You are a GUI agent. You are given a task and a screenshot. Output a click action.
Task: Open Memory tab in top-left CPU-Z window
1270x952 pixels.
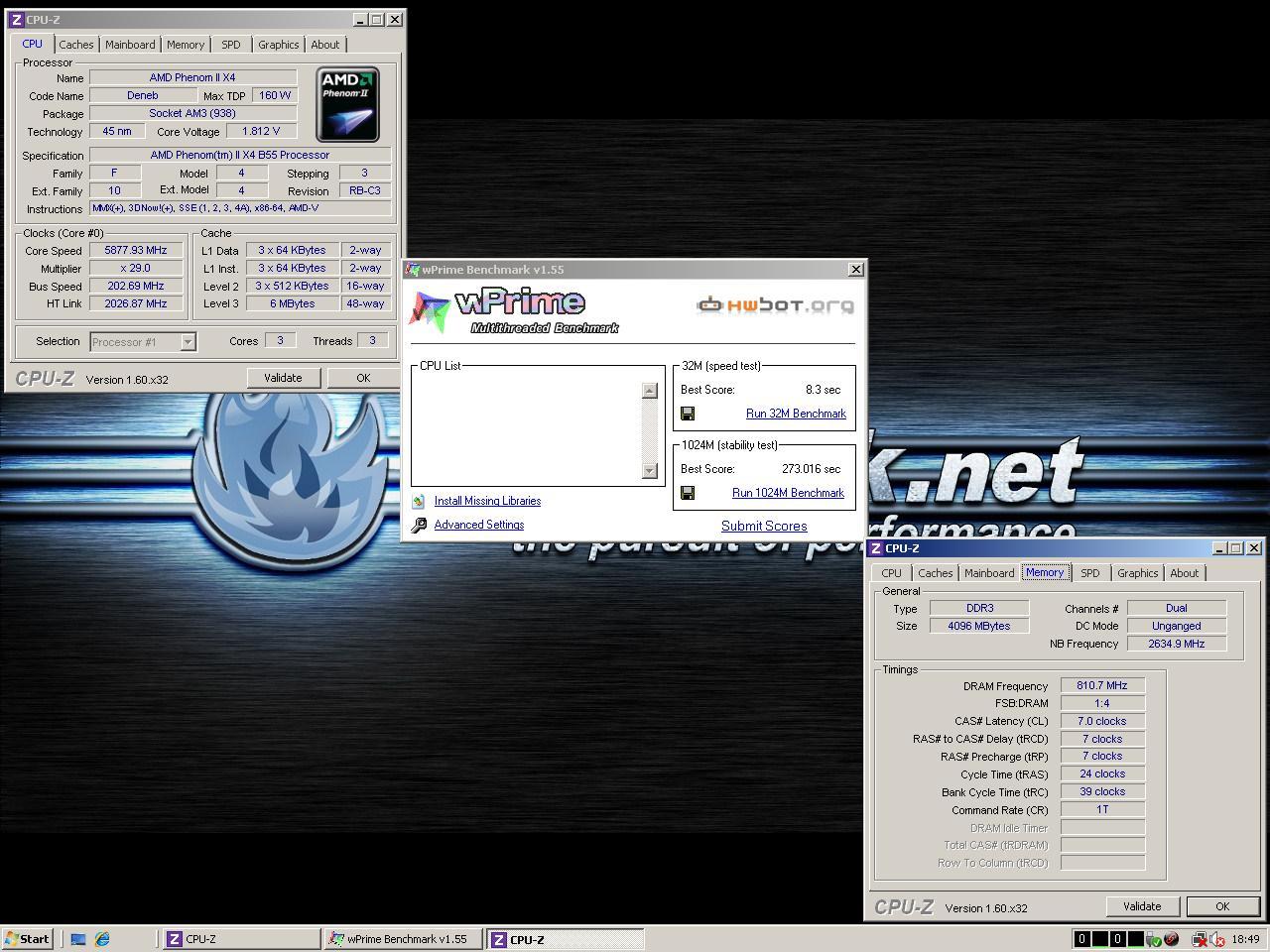click(186, 45)
